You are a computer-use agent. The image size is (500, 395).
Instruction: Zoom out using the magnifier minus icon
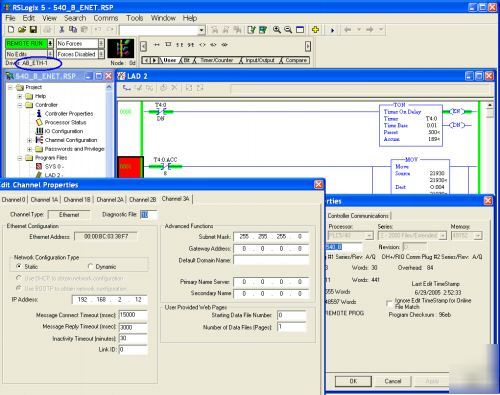288,30
